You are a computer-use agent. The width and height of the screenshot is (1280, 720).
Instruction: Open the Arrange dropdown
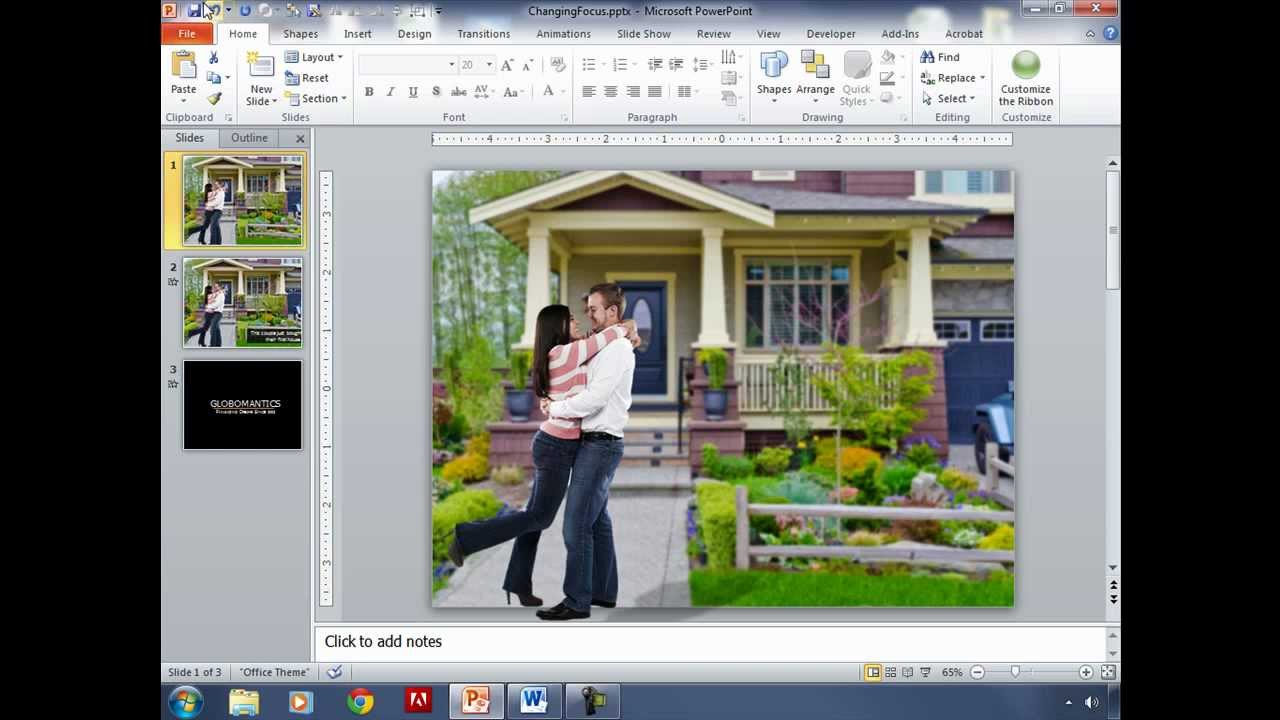(815, 78)
